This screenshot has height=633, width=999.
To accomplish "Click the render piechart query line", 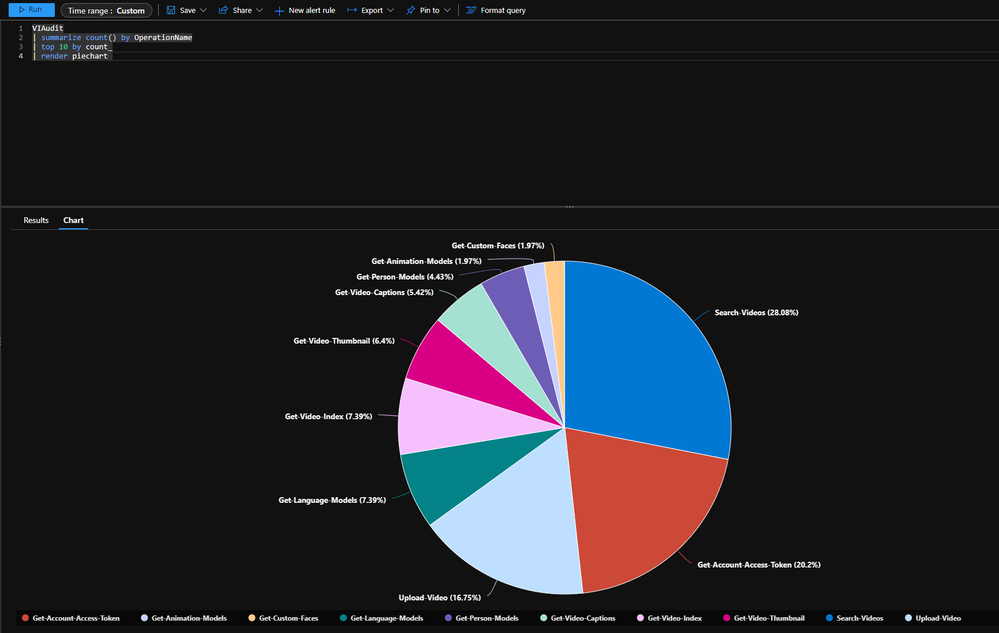I will pyautogui.click(x=71, y=56).
